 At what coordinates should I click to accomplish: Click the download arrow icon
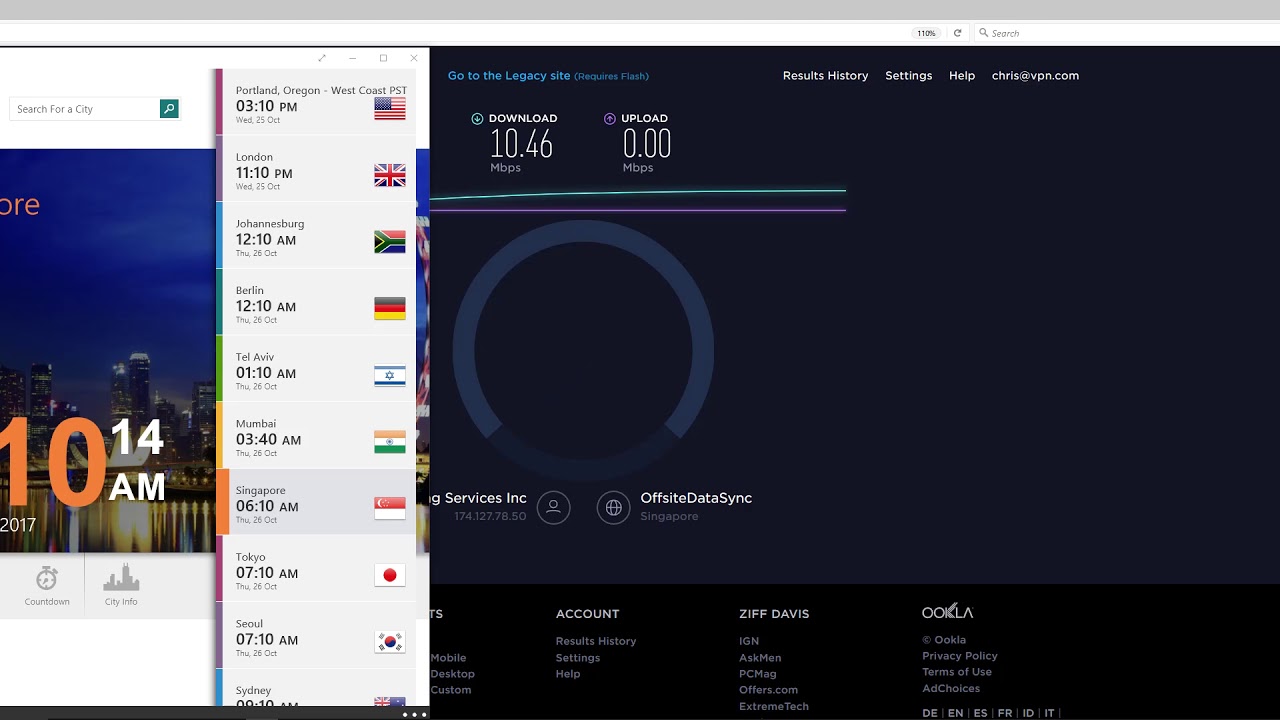point(477,118)
